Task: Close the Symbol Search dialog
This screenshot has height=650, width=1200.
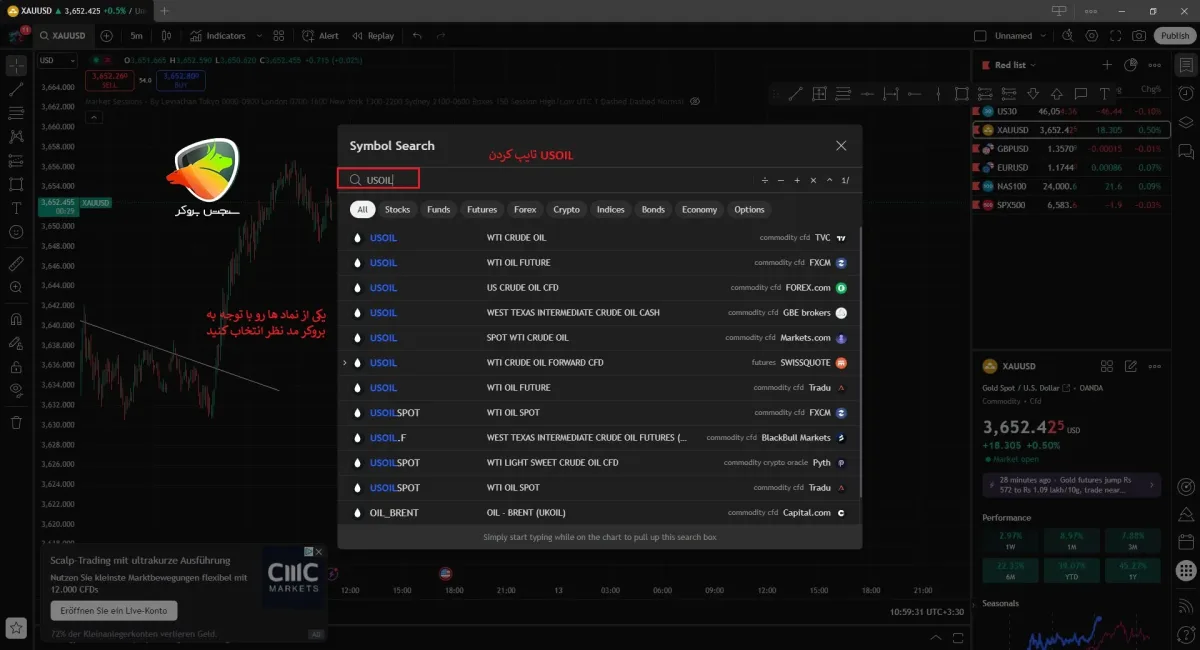Action: (841, 146)
